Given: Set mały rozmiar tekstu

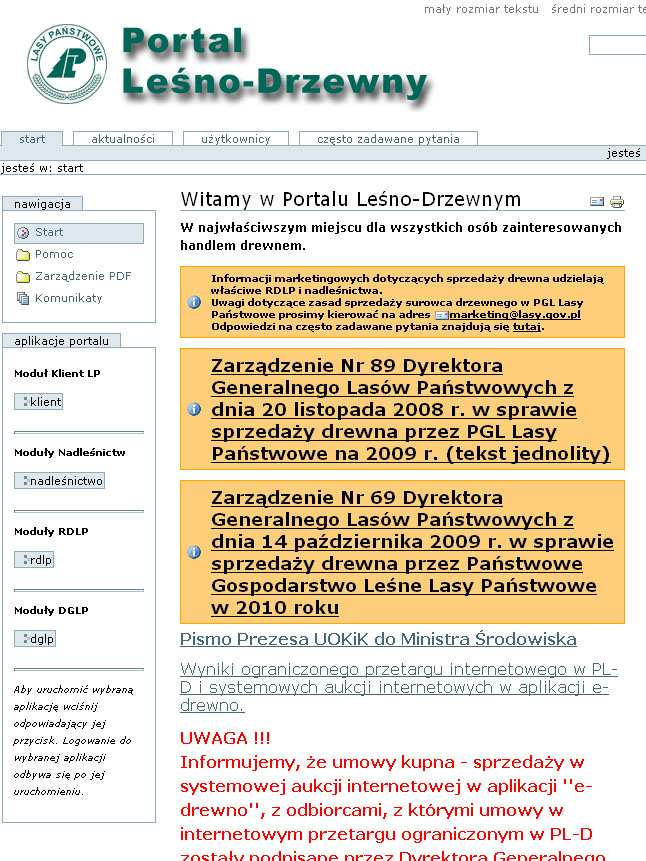Looking at the screenshot, I should point(481,9).
